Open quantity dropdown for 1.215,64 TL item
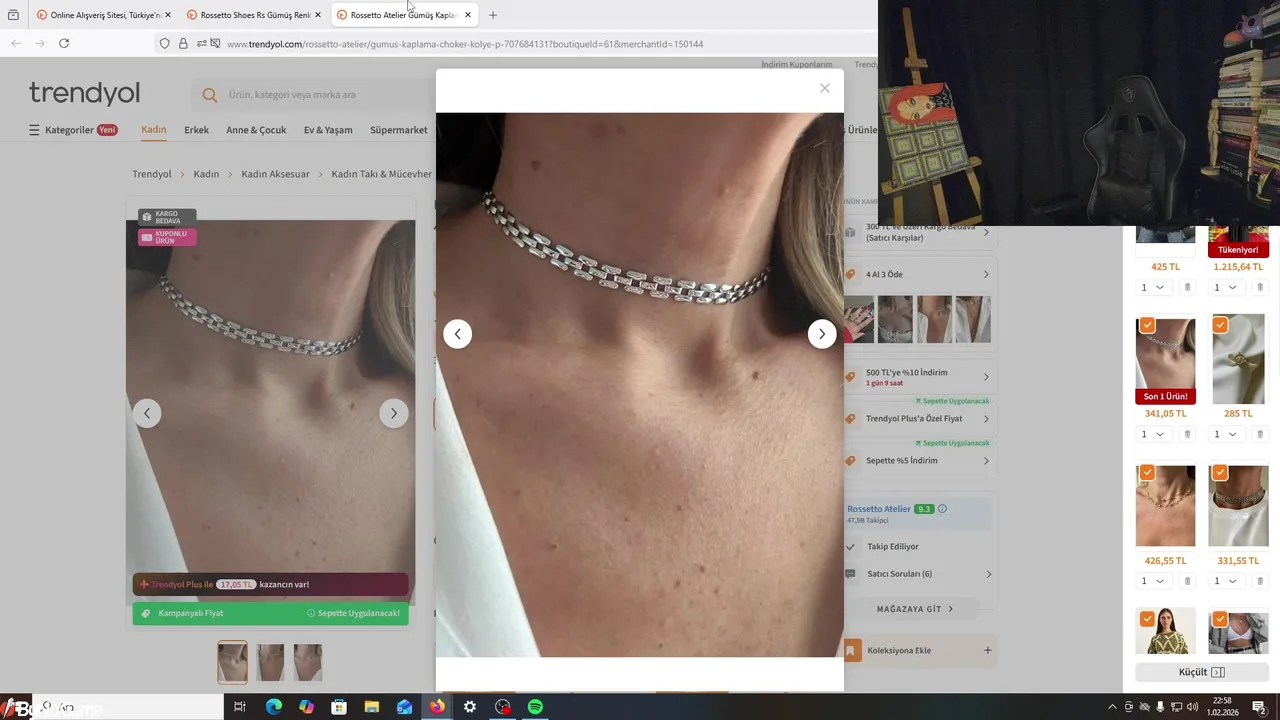 tap(1226, 288)
